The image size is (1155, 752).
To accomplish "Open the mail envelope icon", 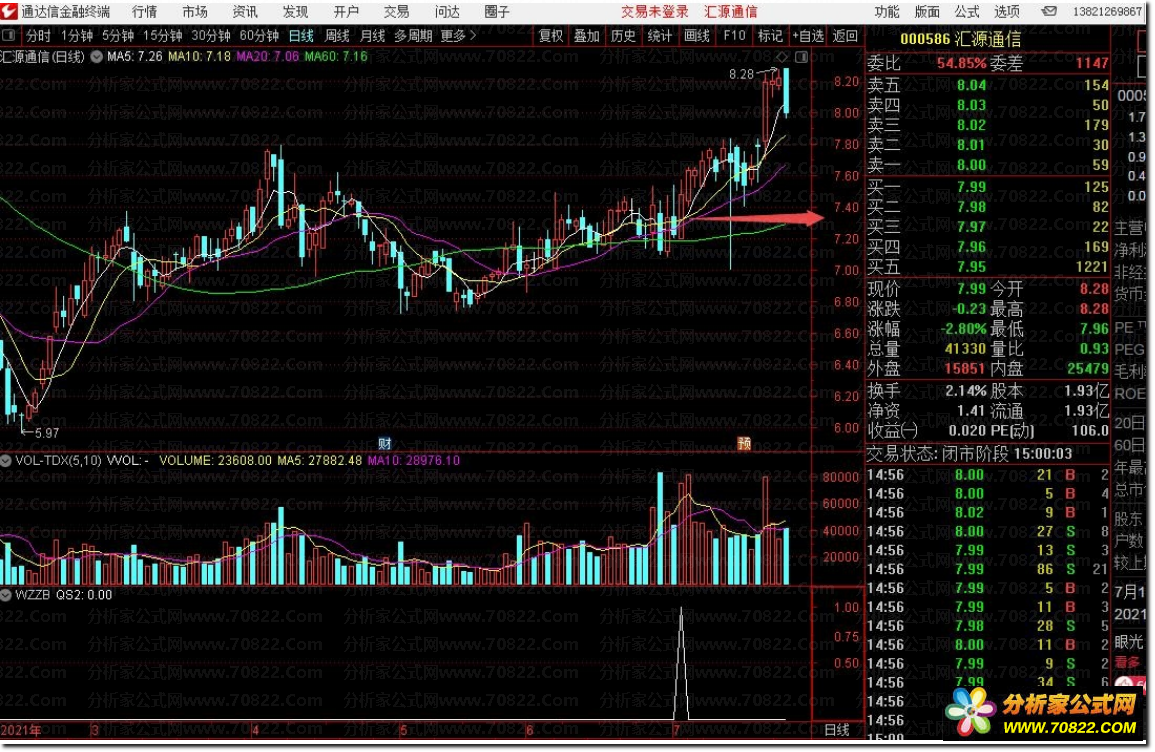I will pyautogui.click(x=1049, y=11).
